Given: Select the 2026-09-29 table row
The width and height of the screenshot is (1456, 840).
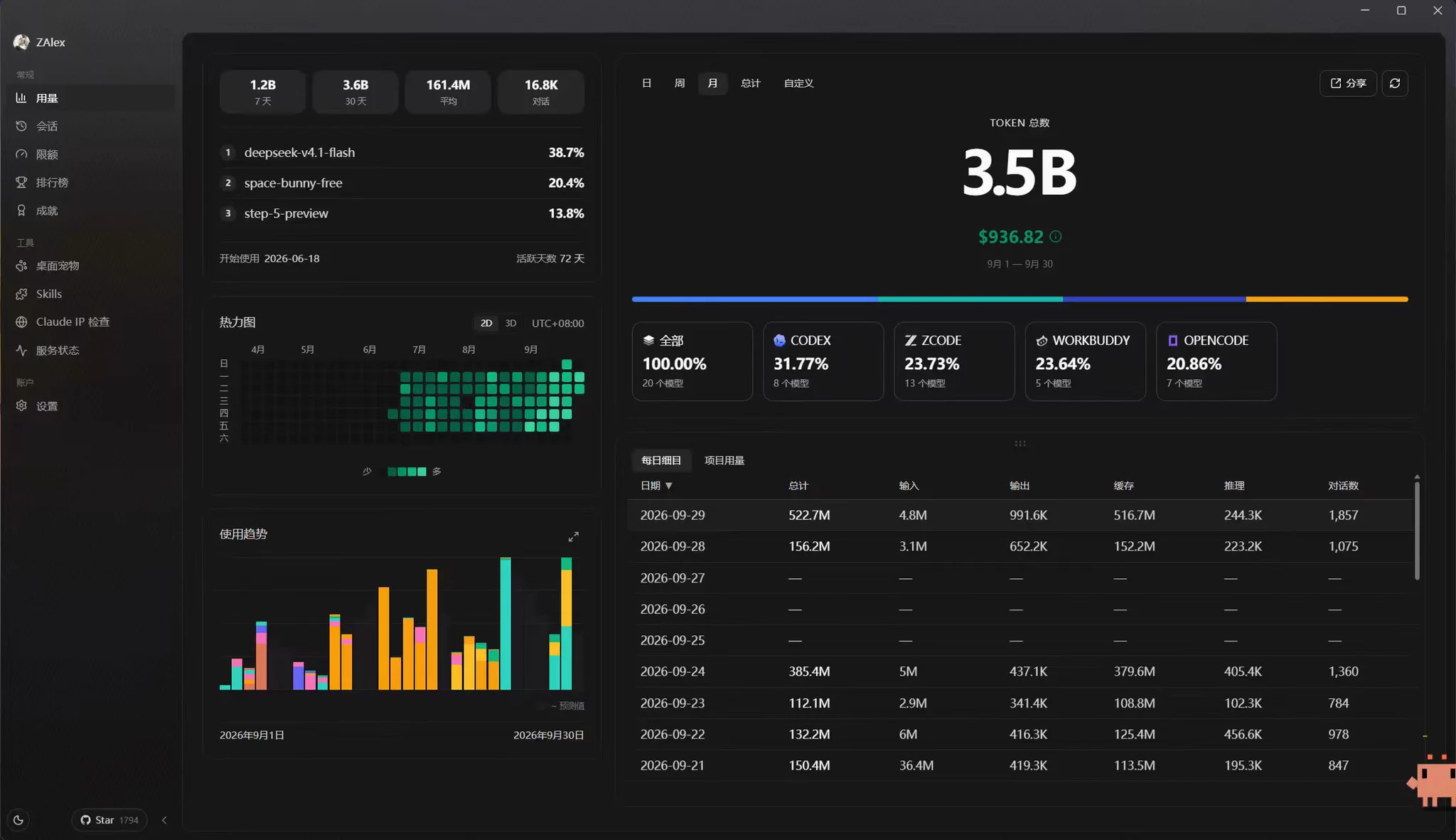Looking at the screenshot, I should point(1020,515).
